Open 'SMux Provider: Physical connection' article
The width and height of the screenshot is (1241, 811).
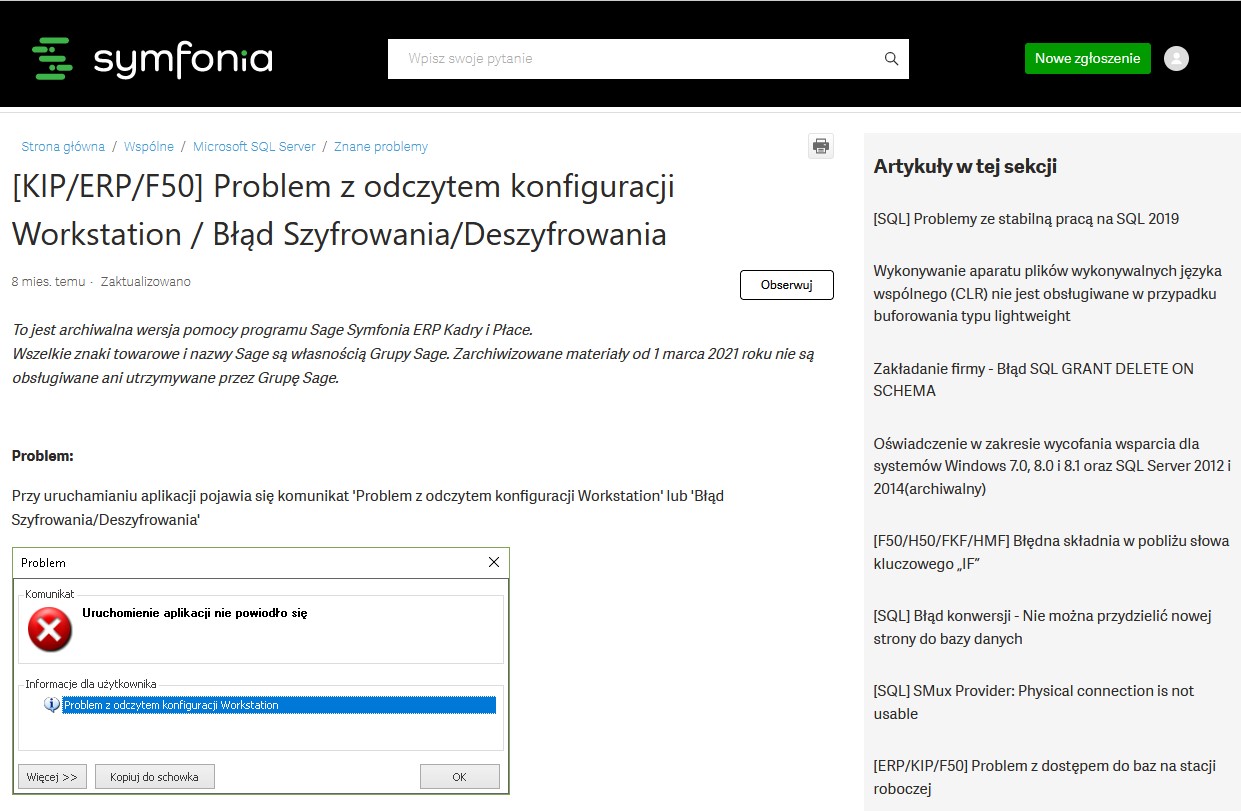point(1034,702)
